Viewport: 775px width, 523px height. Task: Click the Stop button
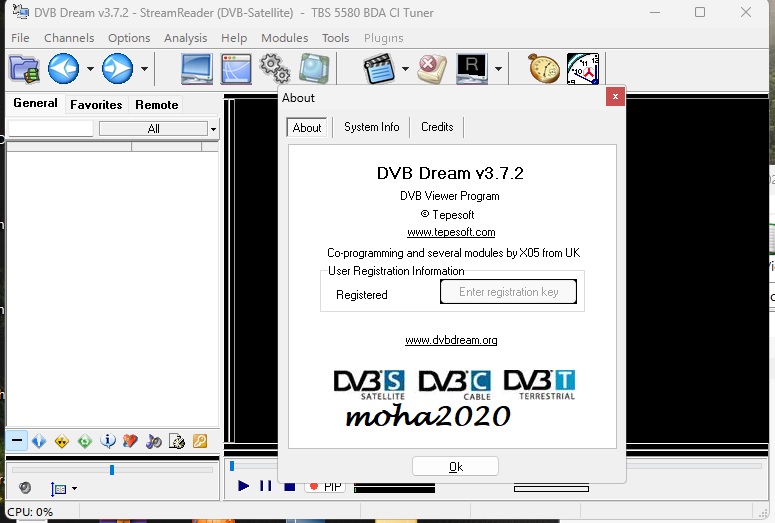(x=290, y=487)
